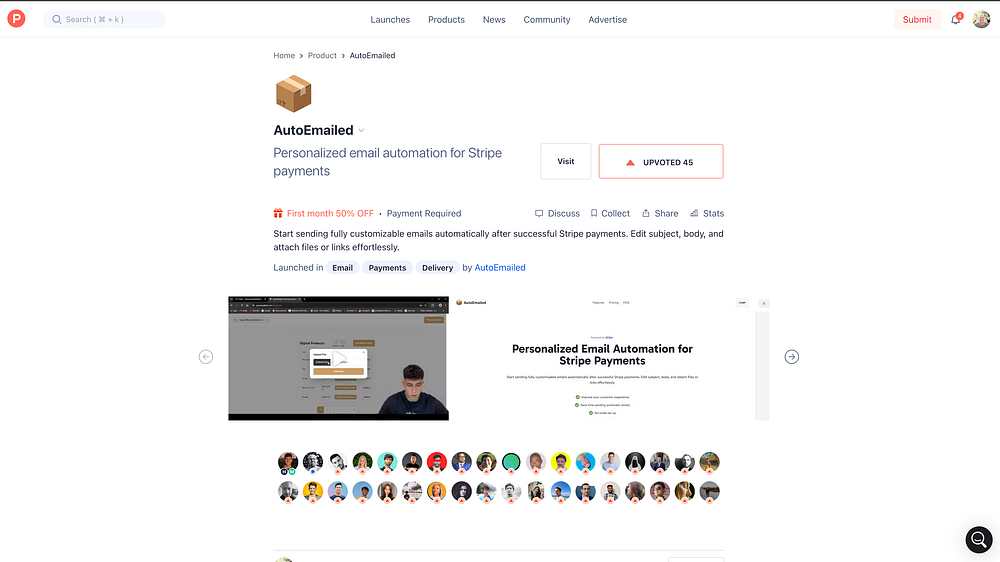Expand the dropdown chevron beside AutoEmailed title
This screenshot has width=1000, height=562.
pos(362,130)
